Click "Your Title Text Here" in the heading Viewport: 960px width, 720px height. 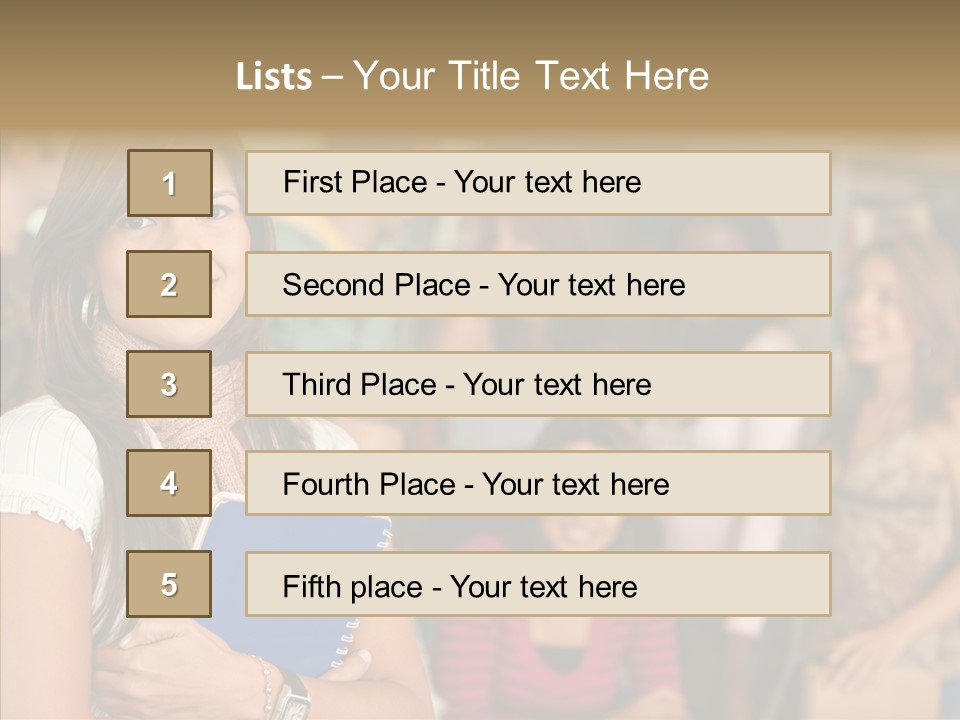coord(531,76)
